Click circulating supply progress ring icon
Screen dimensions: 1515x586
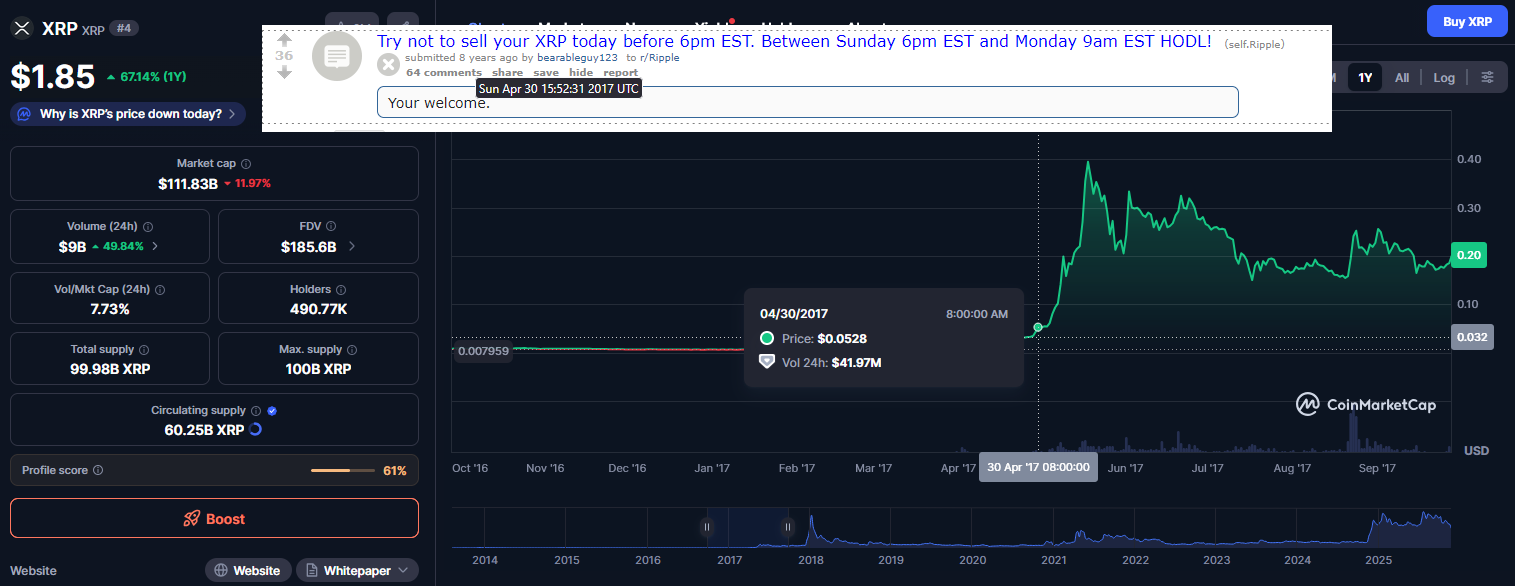[256, 430]
